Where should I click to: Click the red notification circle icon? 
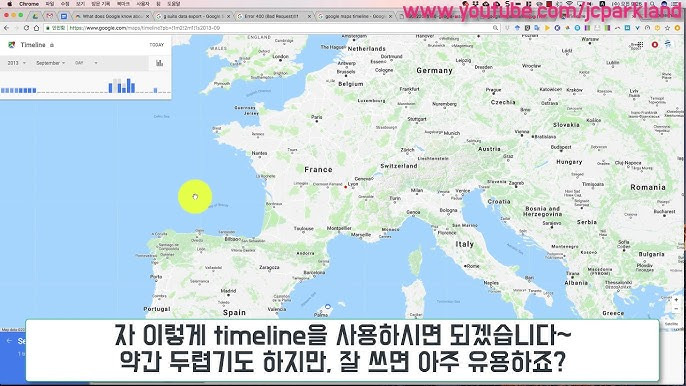tap(655, 45)
